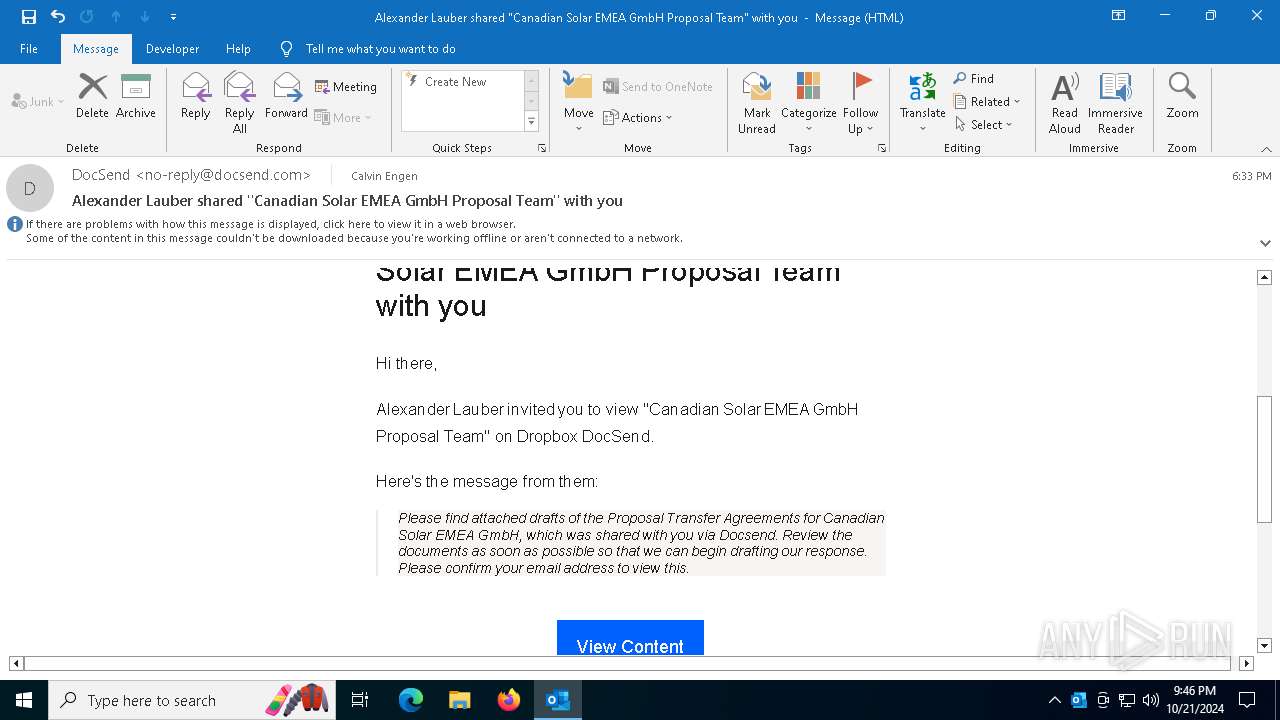Open Immersive Reader
1280x720 pixels.
point(1115,103)
